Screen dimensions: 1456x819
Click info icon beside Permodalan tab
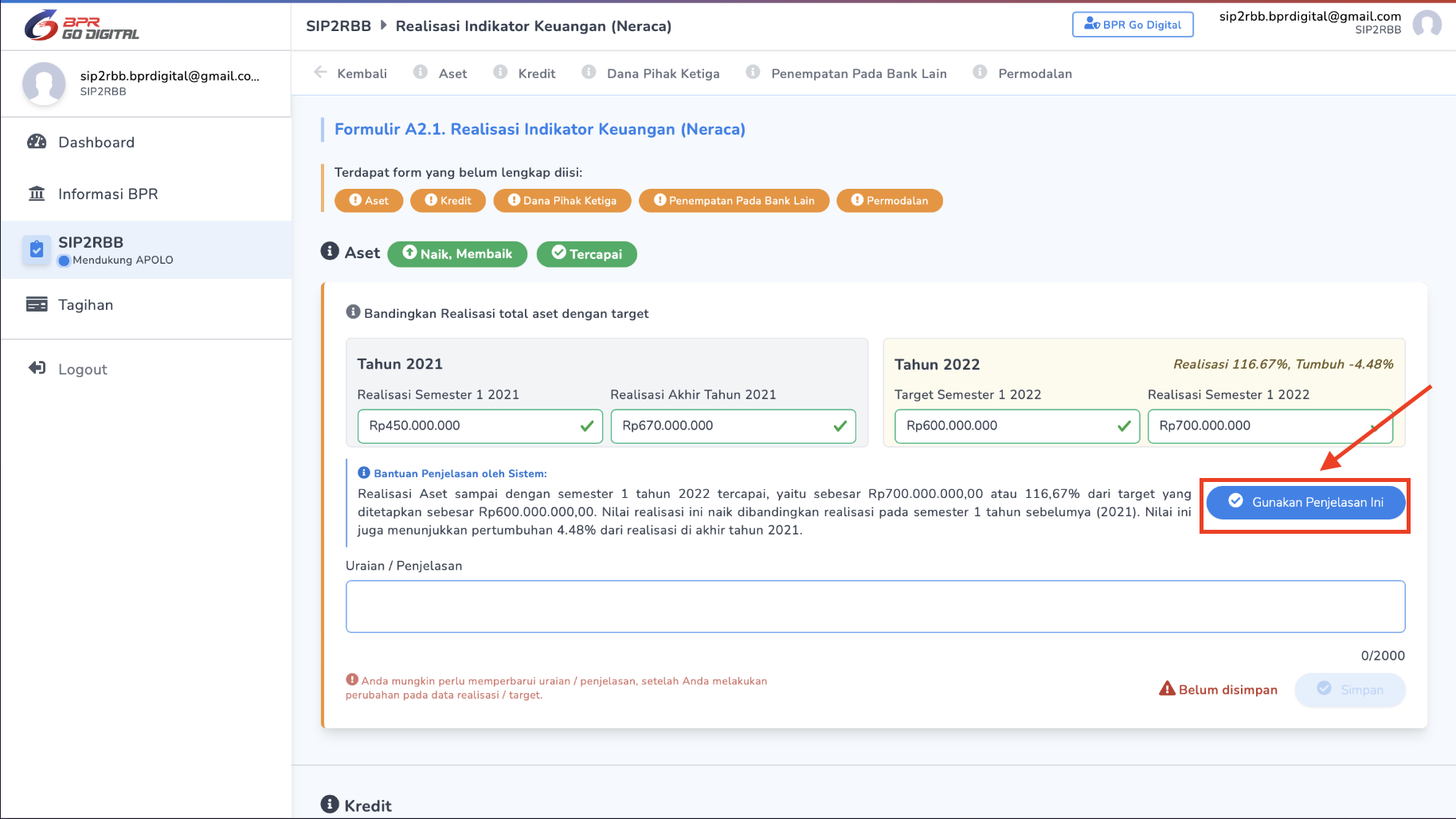pos(980,72)
